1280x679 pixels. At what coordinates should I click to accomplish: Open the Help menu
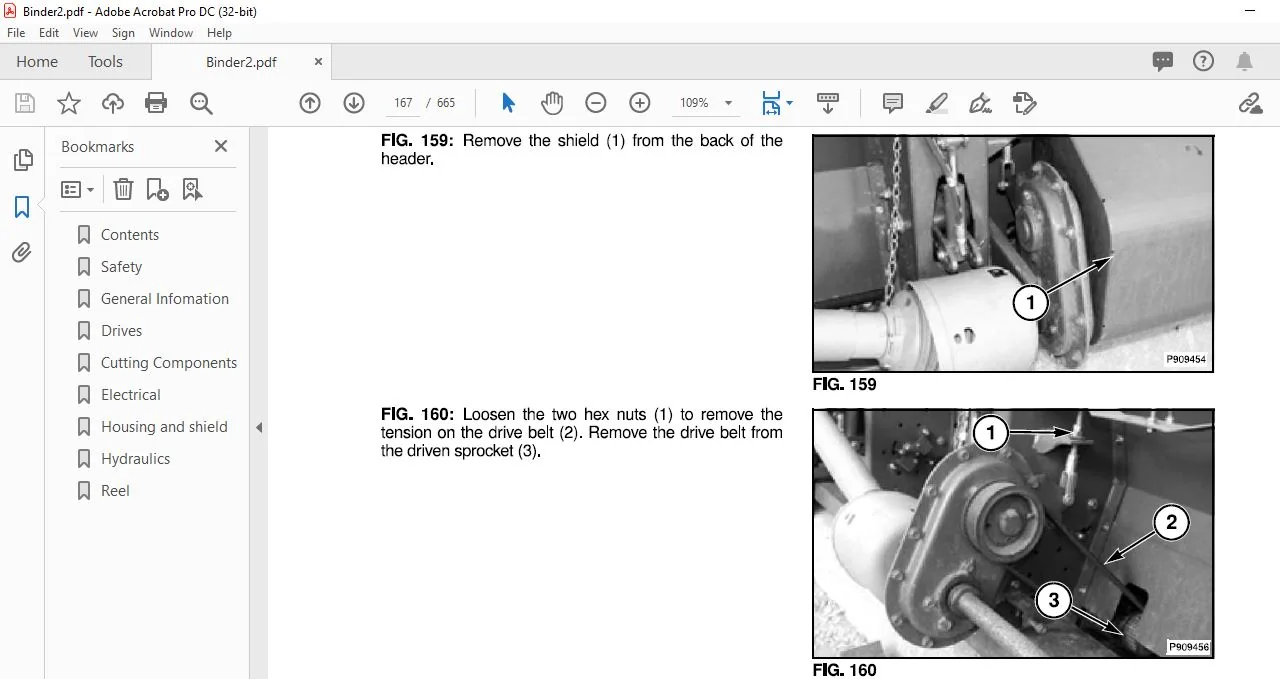pos(219,33)
